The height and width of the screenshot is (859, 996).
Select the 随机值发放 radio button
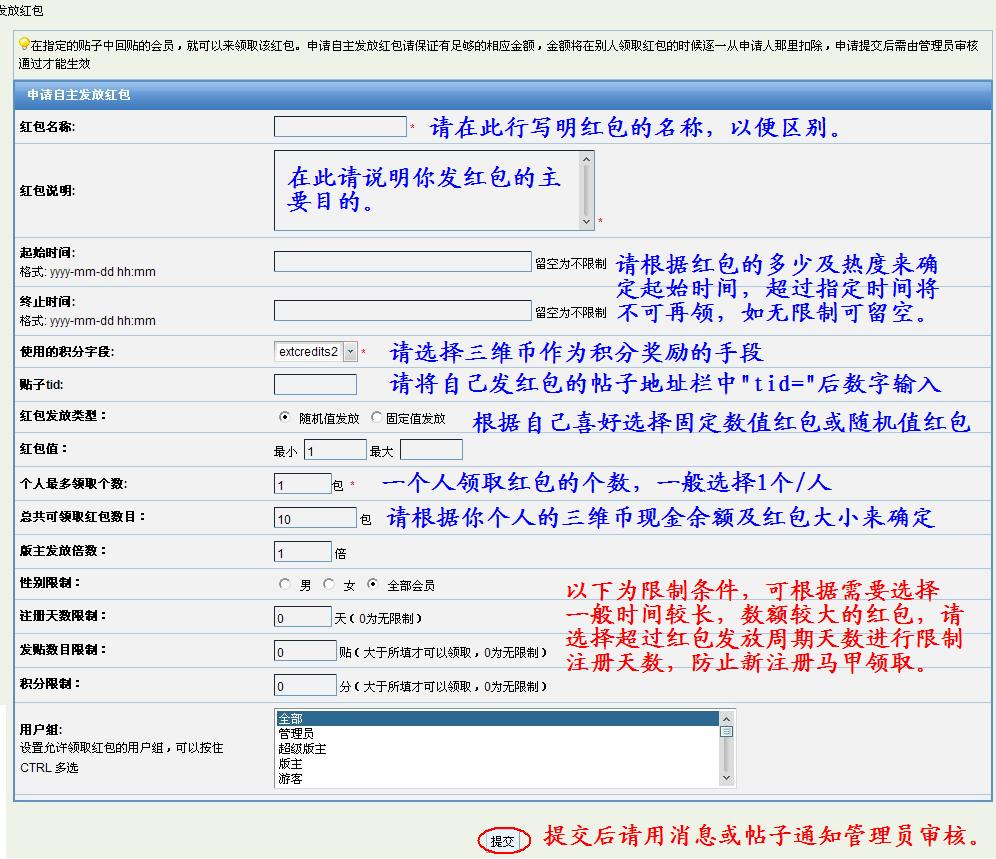click(284, 417)
